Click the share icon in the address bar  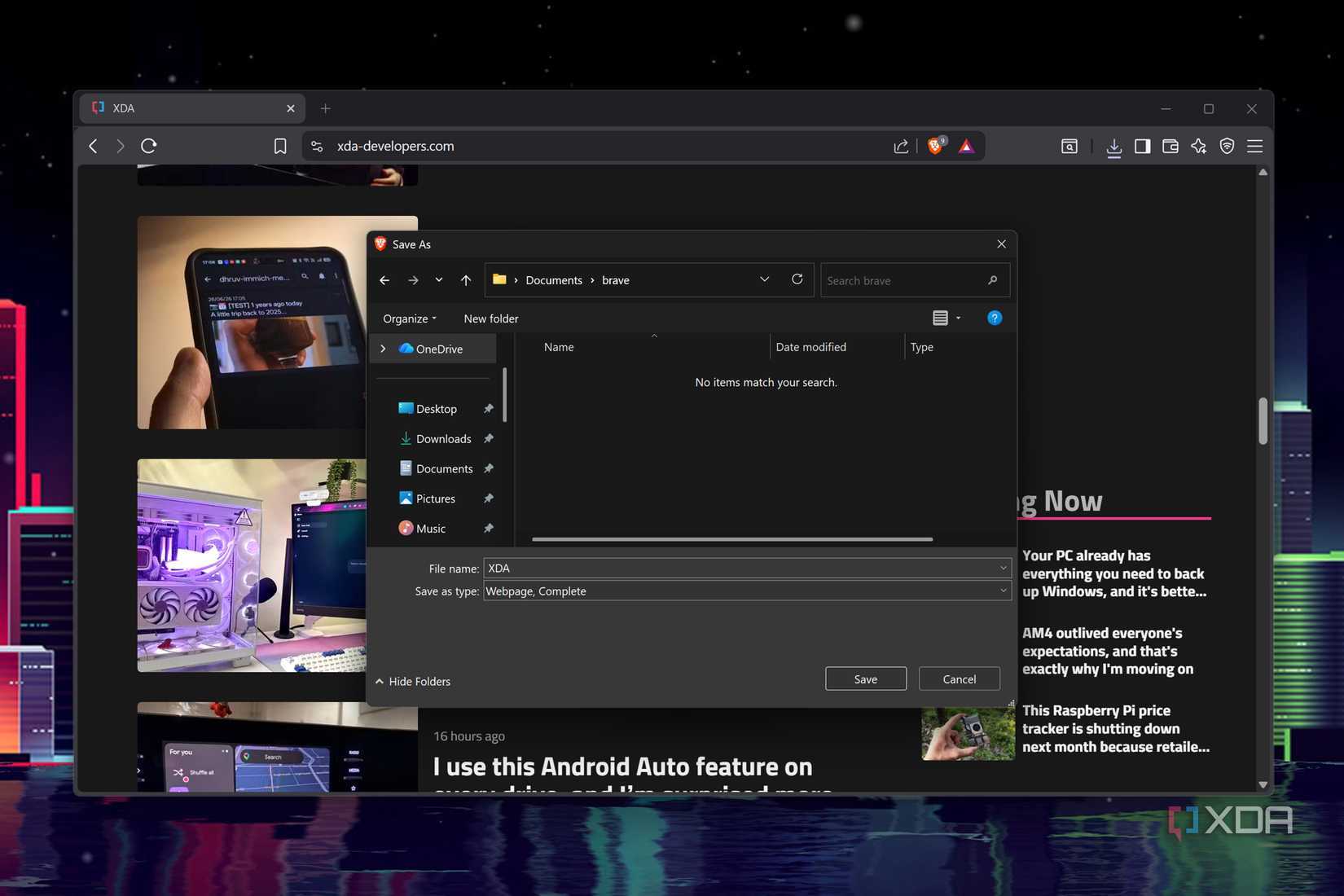click(901, 147)
